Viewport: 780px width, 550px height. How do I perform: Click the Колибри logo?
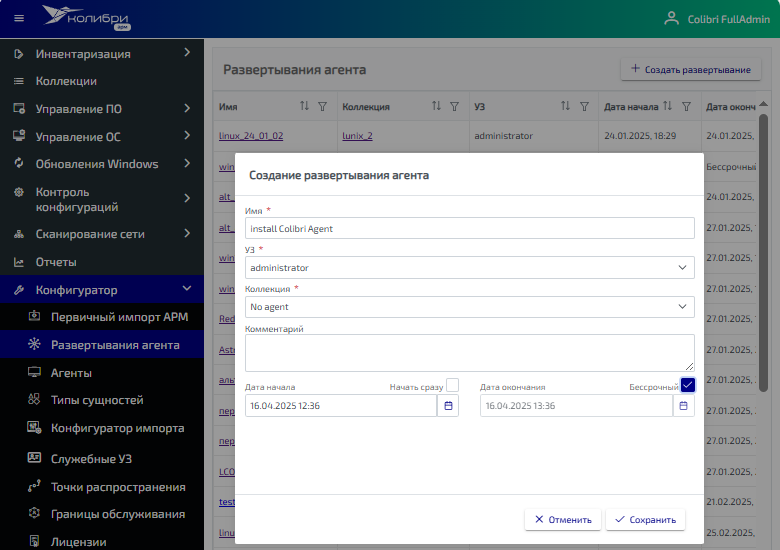pos(86,18)
